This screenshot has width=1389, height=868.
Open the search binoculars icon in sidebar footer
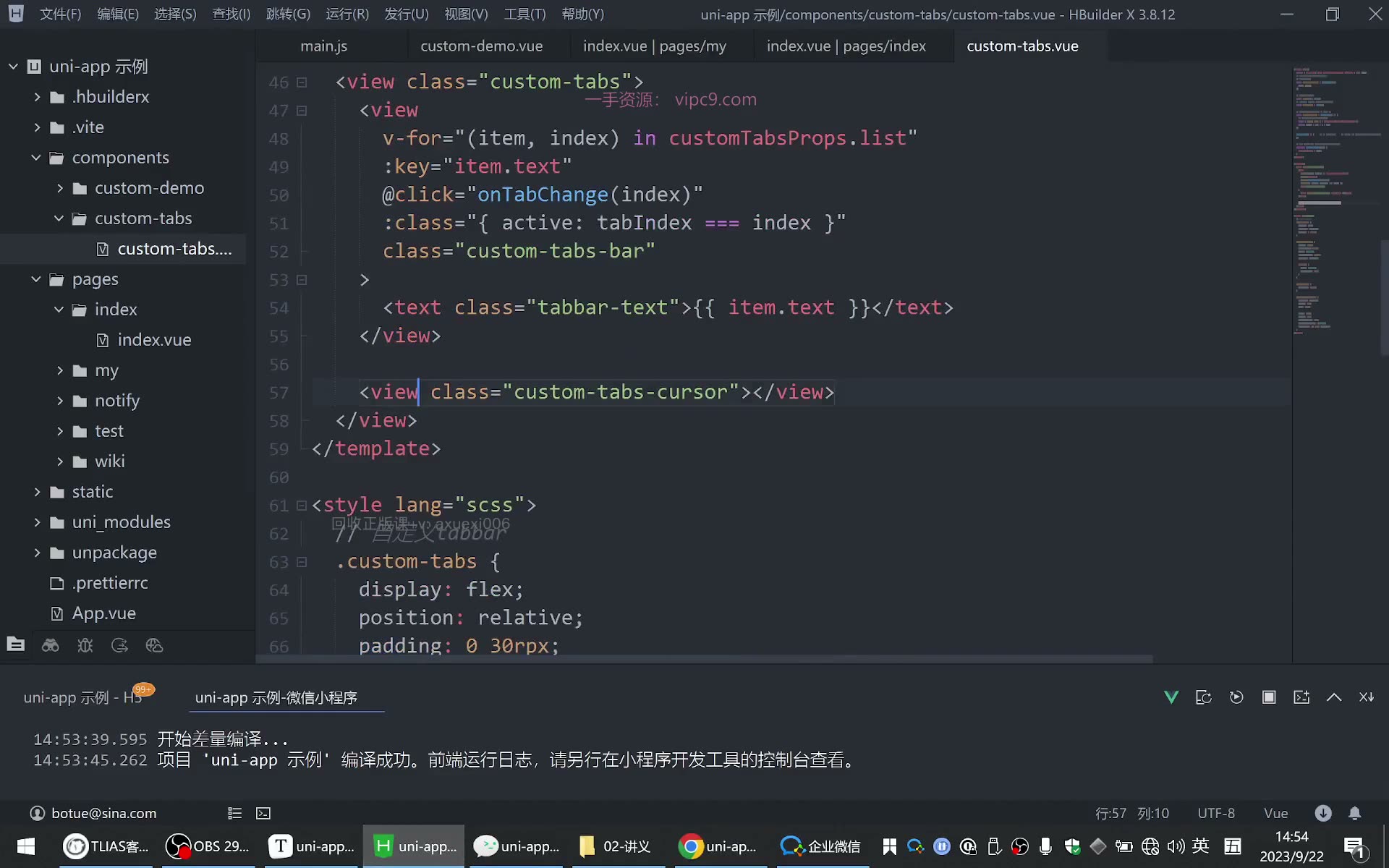50,645
